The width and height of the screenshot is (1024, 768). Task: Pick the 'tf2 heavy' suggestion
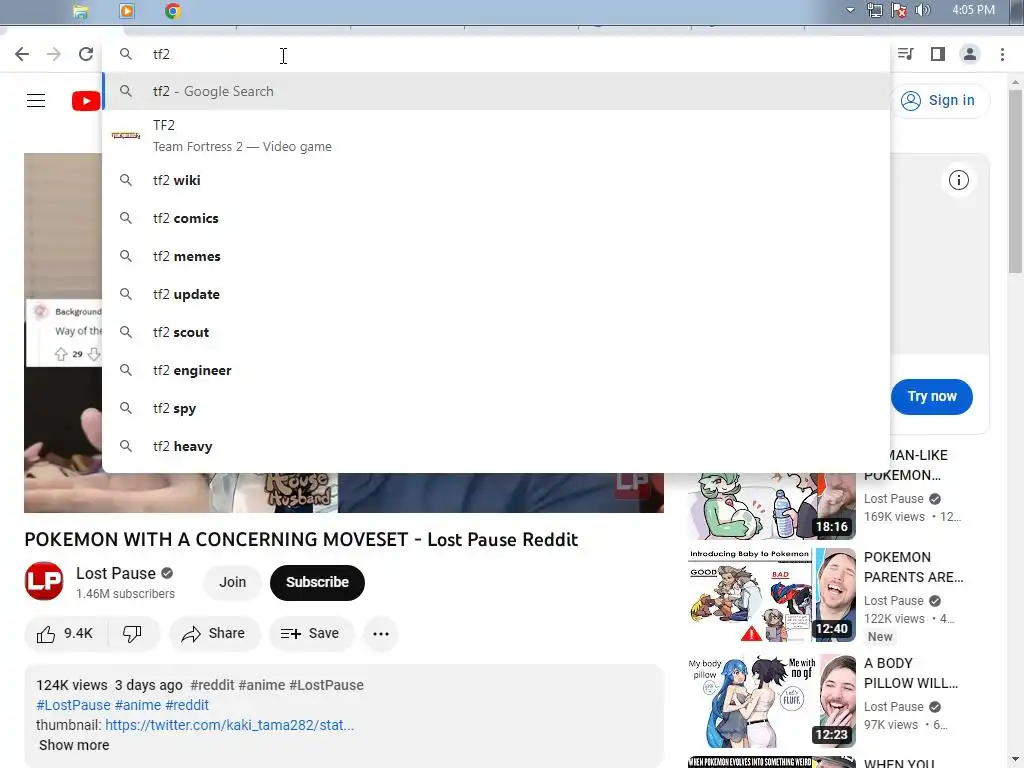[496, 446]
